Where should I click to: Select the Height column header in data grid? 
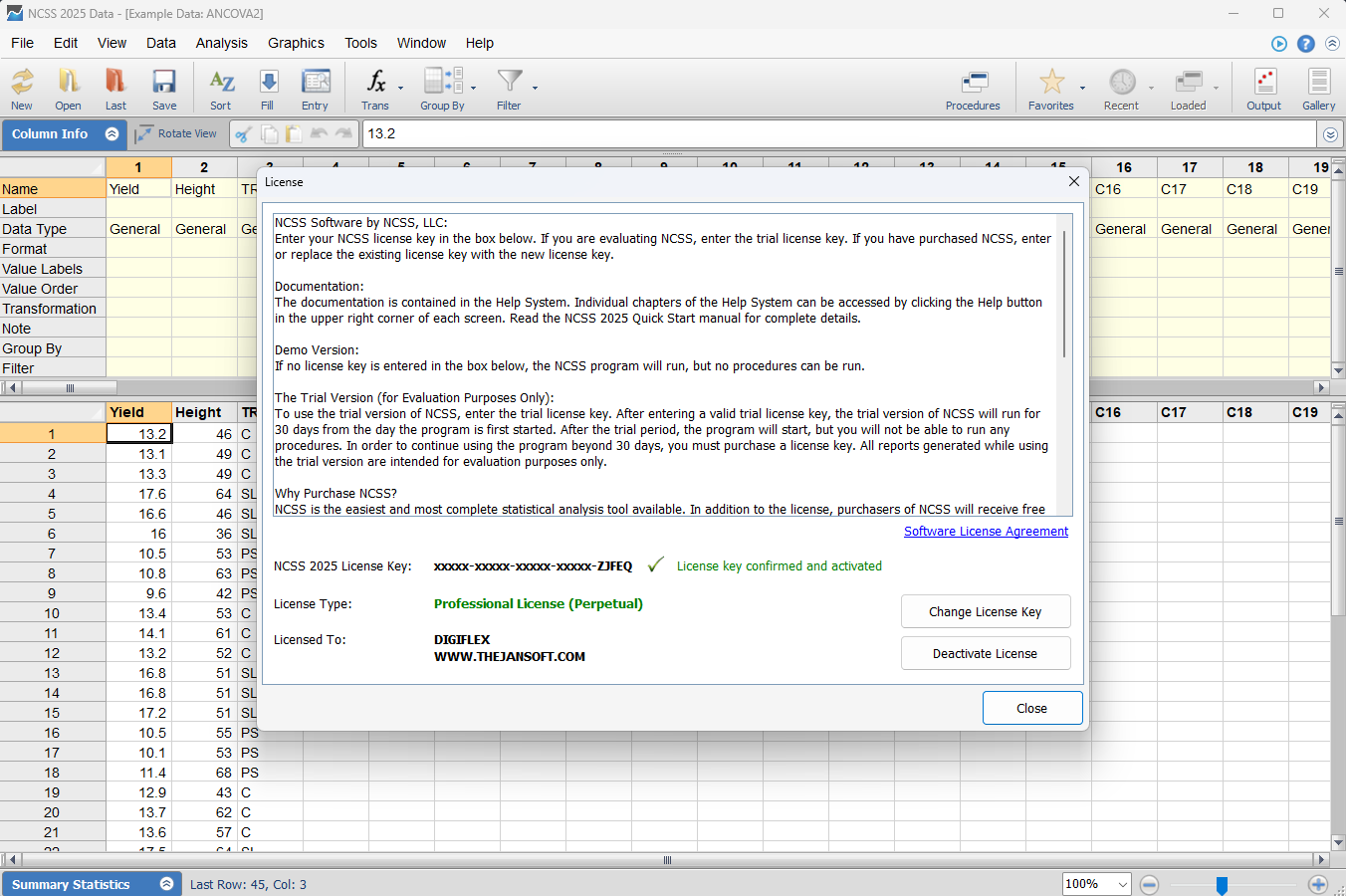204,412
